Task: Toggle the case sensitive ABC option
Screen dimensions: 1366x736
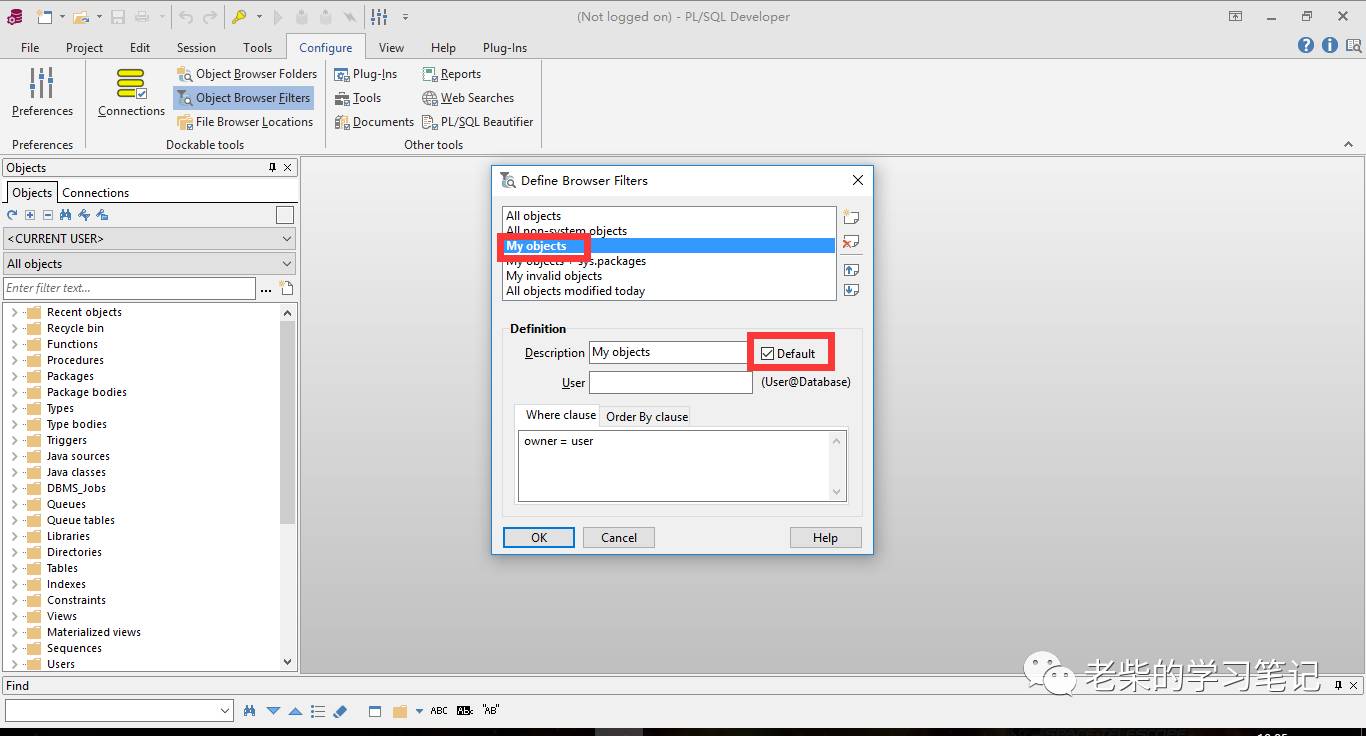Action: pos(439,711)
